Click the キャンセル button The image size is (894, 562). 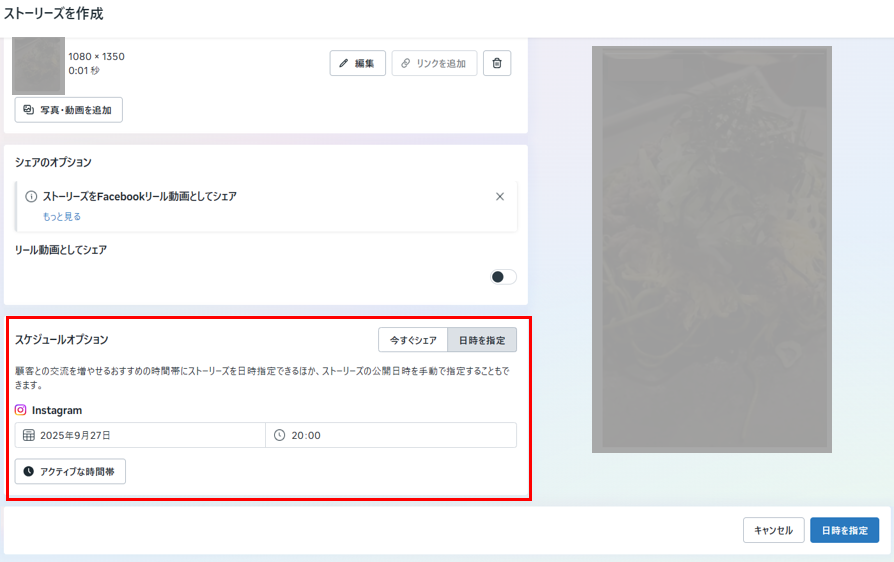pyautogui.click(x=773, y=530)
